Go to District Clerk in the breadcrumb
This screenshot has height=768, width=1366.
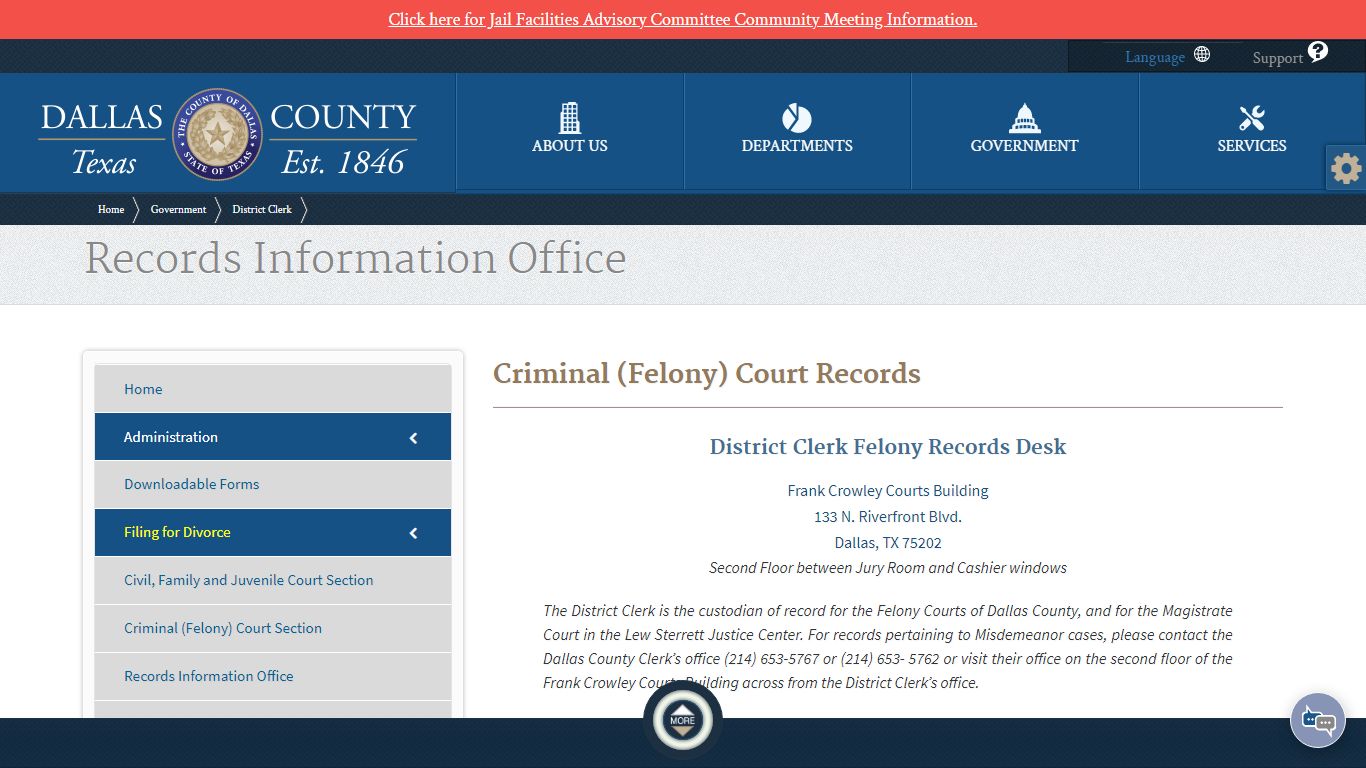(262, 209)
